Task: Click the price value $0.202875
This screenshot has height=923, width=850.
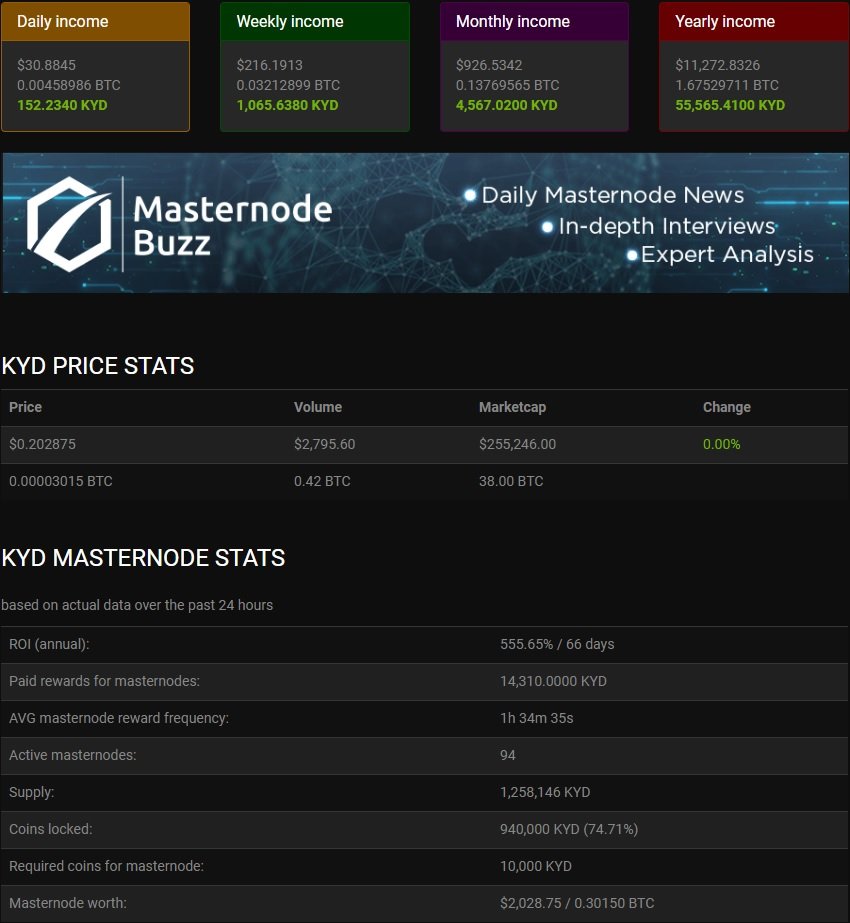Action: [42, 444]
